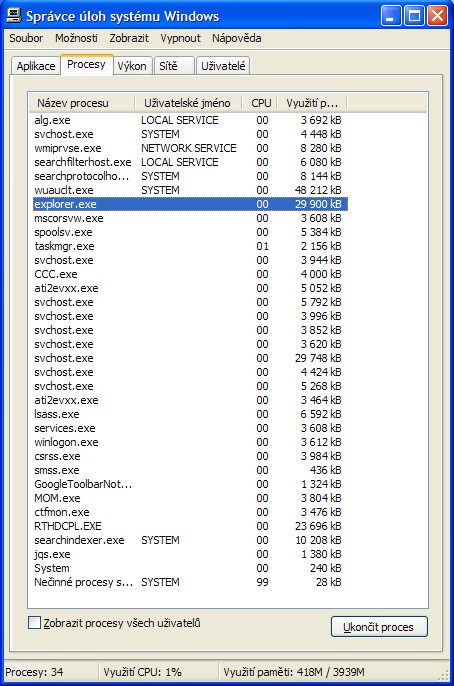Select the services.exe process
The image size is (454, 686).
coord(190,428)
